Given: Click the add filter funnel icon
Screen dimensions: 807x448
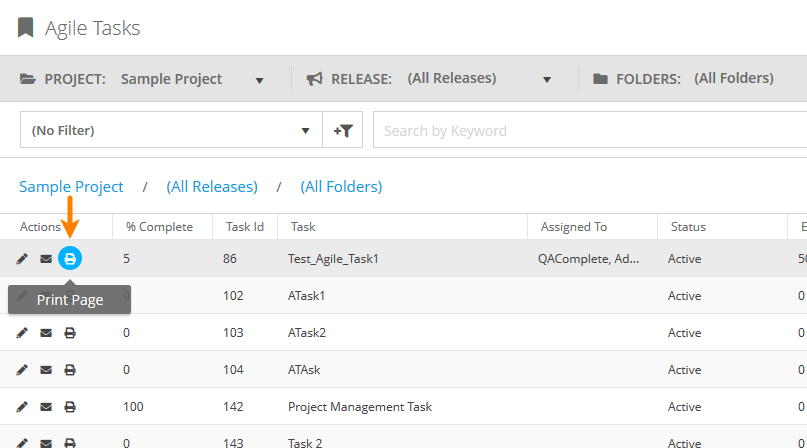Looking at the screenshot, I should pos(343,130).
